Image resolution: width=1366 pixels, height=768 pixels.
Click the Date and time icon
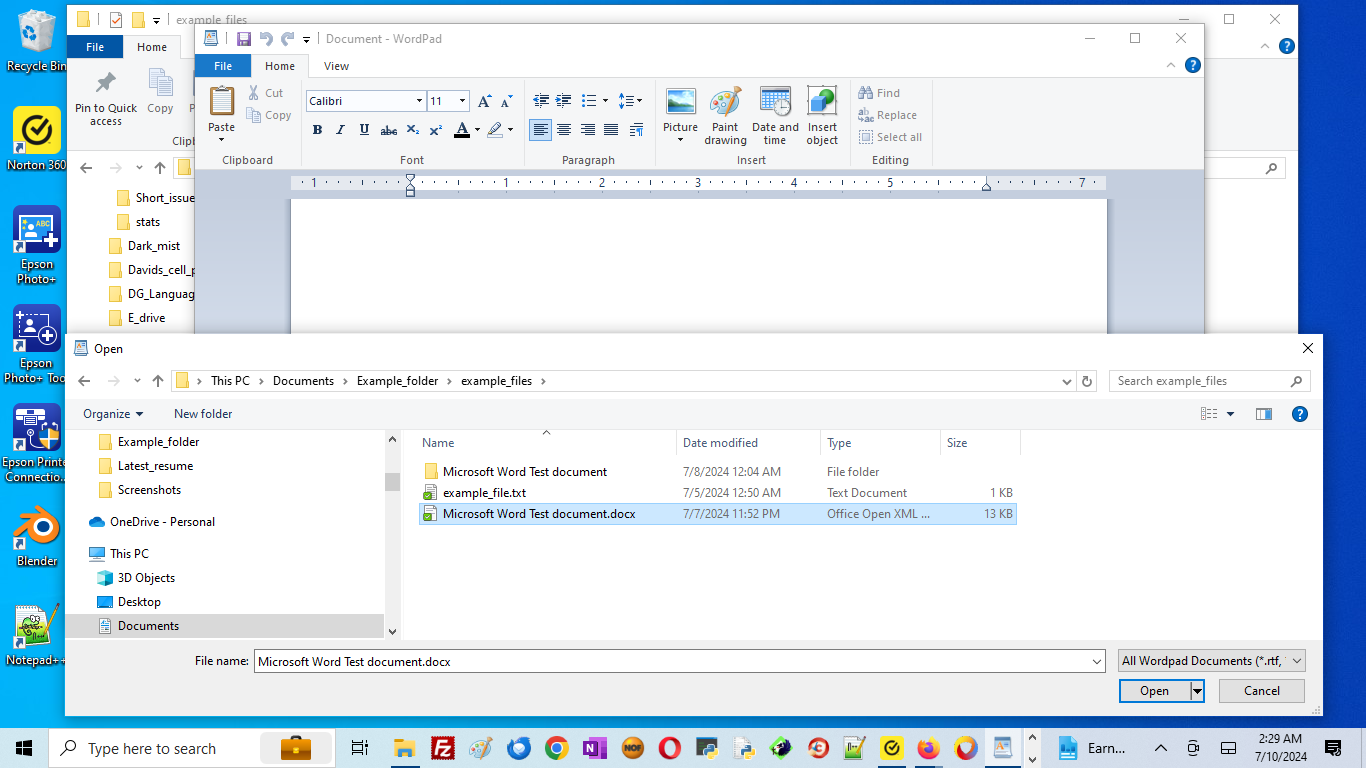pos(775,104)
